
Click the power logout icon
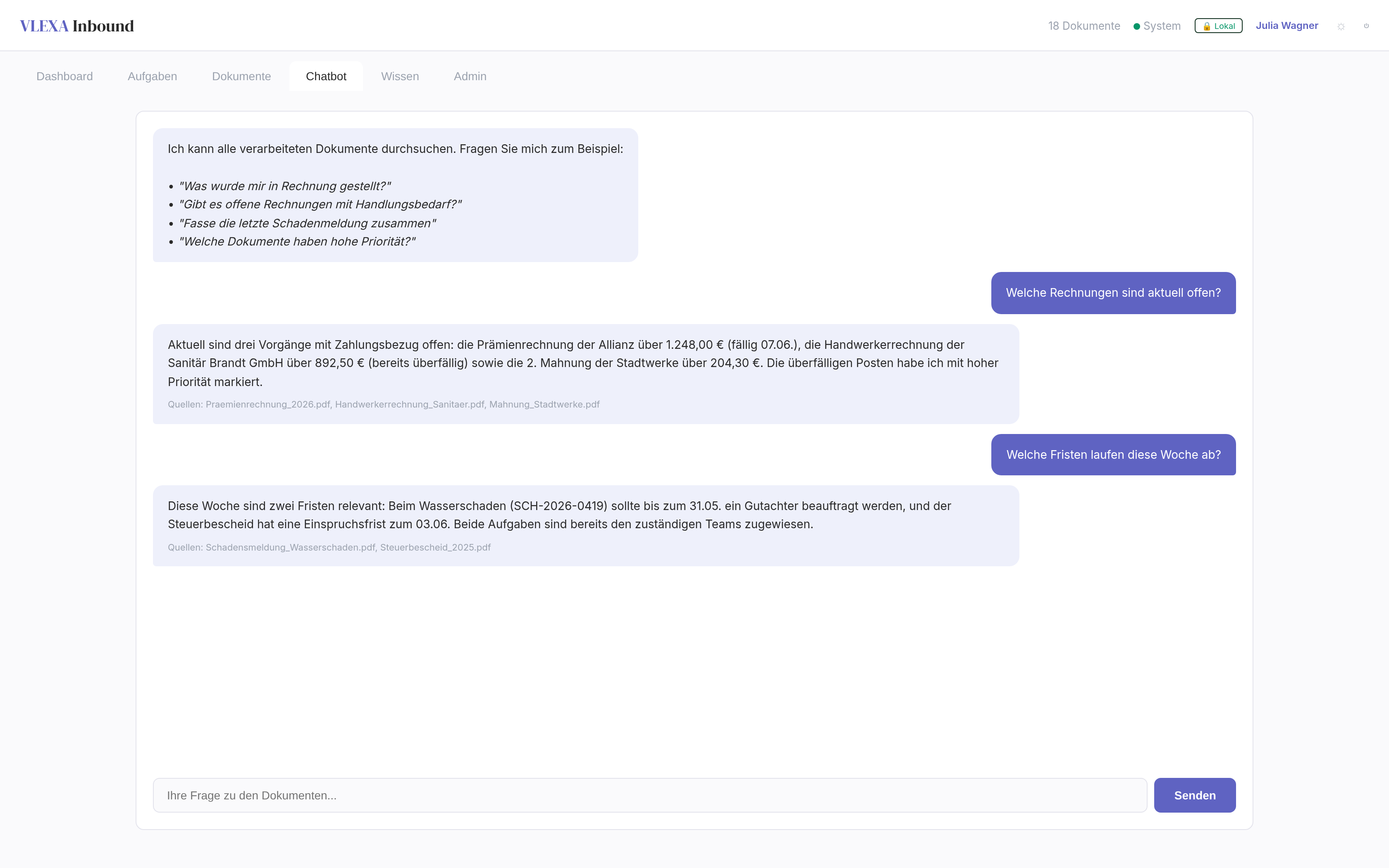pyautogui.click(x=1366, y=26)
